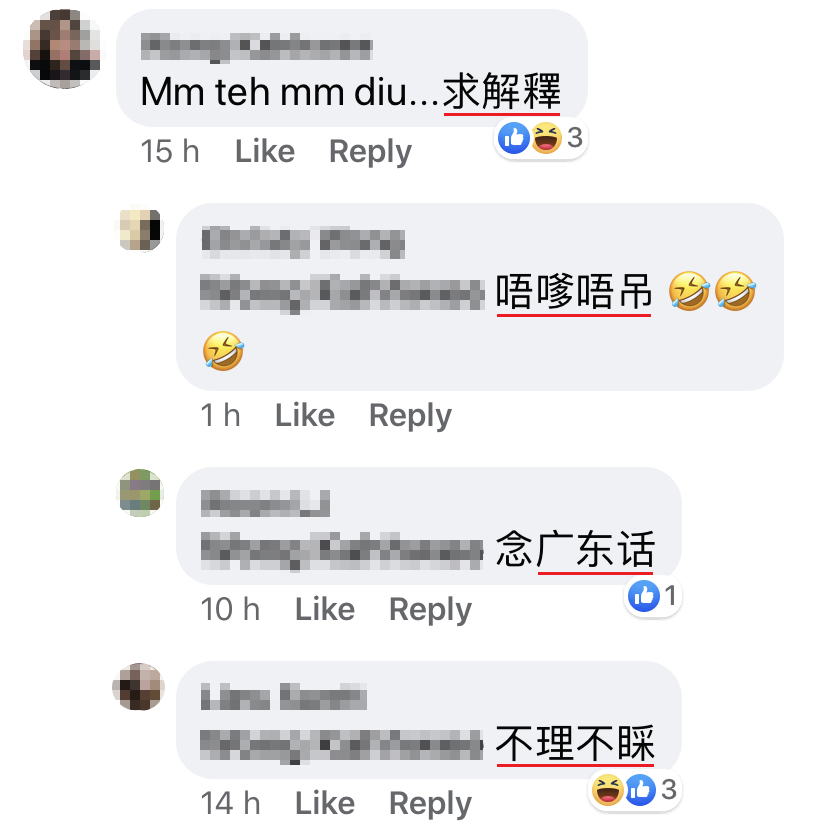Open the reaction count 3 on the top comment
Viewport: 828px width, 829px height.
point(575,137)
